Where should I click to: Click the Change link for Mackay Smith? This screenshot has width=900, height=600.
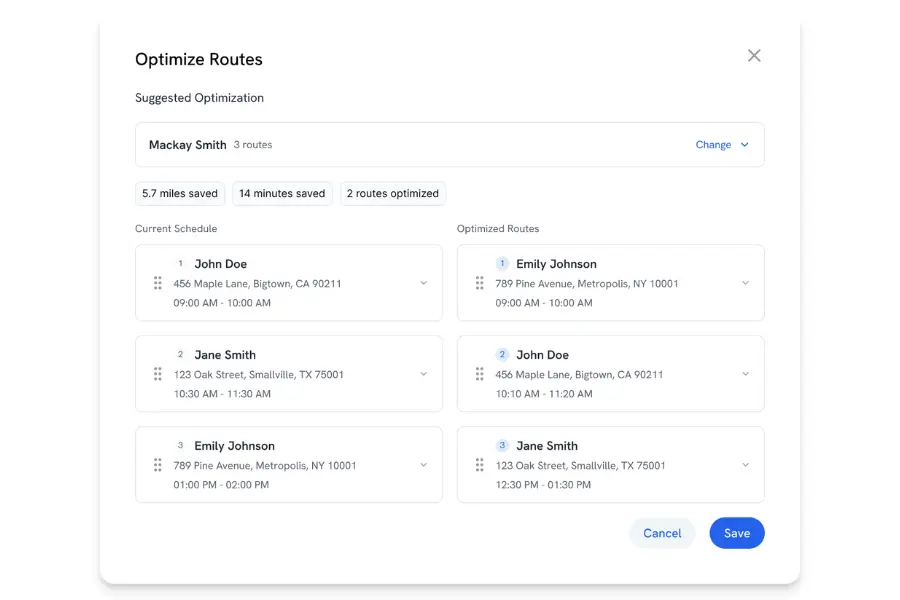pyautogui.click(x=713, y=145)
